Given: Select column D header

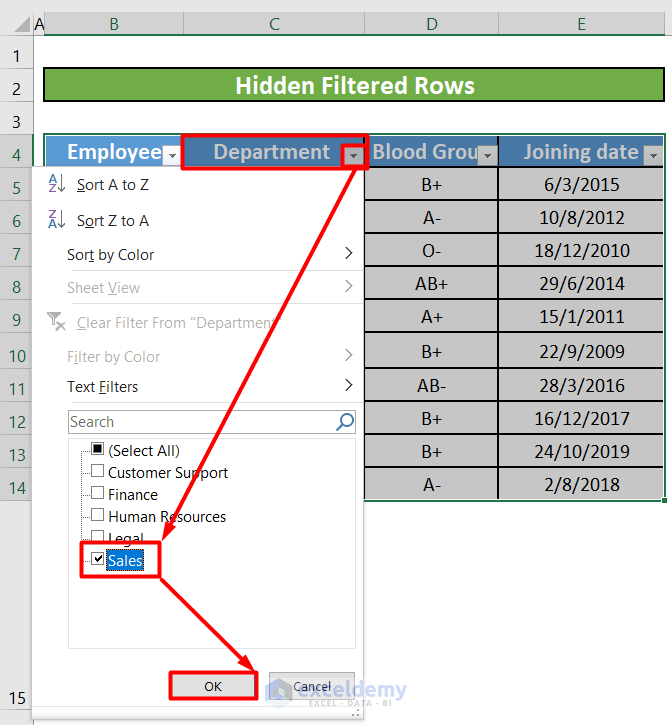Looking at the screenshot, I should pyautogui.click(x=432, y=24).
